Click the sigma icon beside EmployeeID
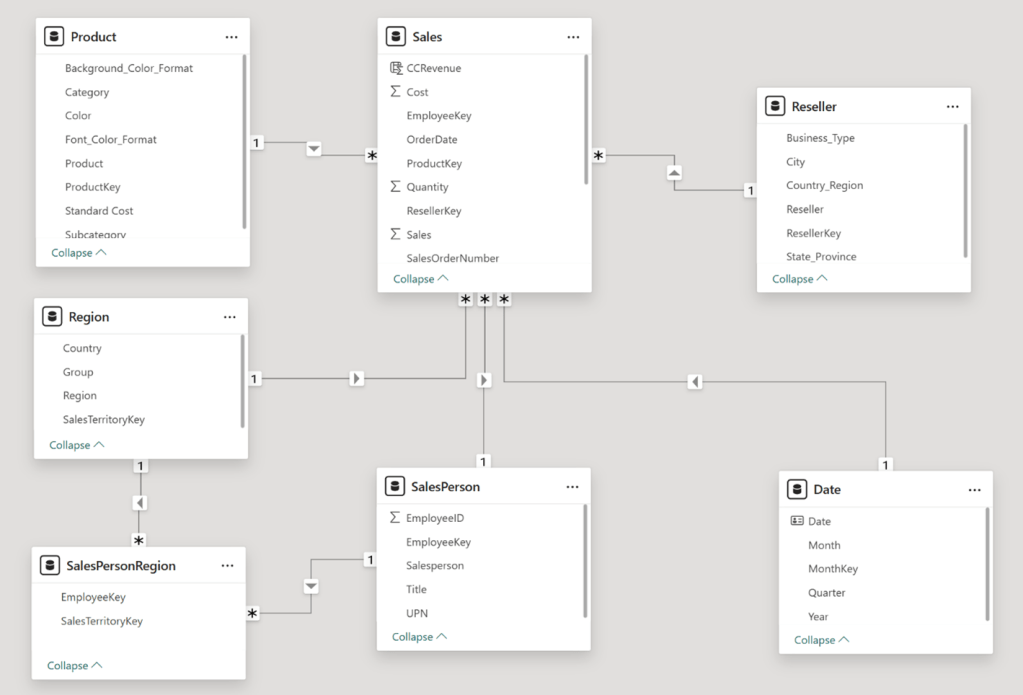The image size is (1023, 695). click(395, 518)
